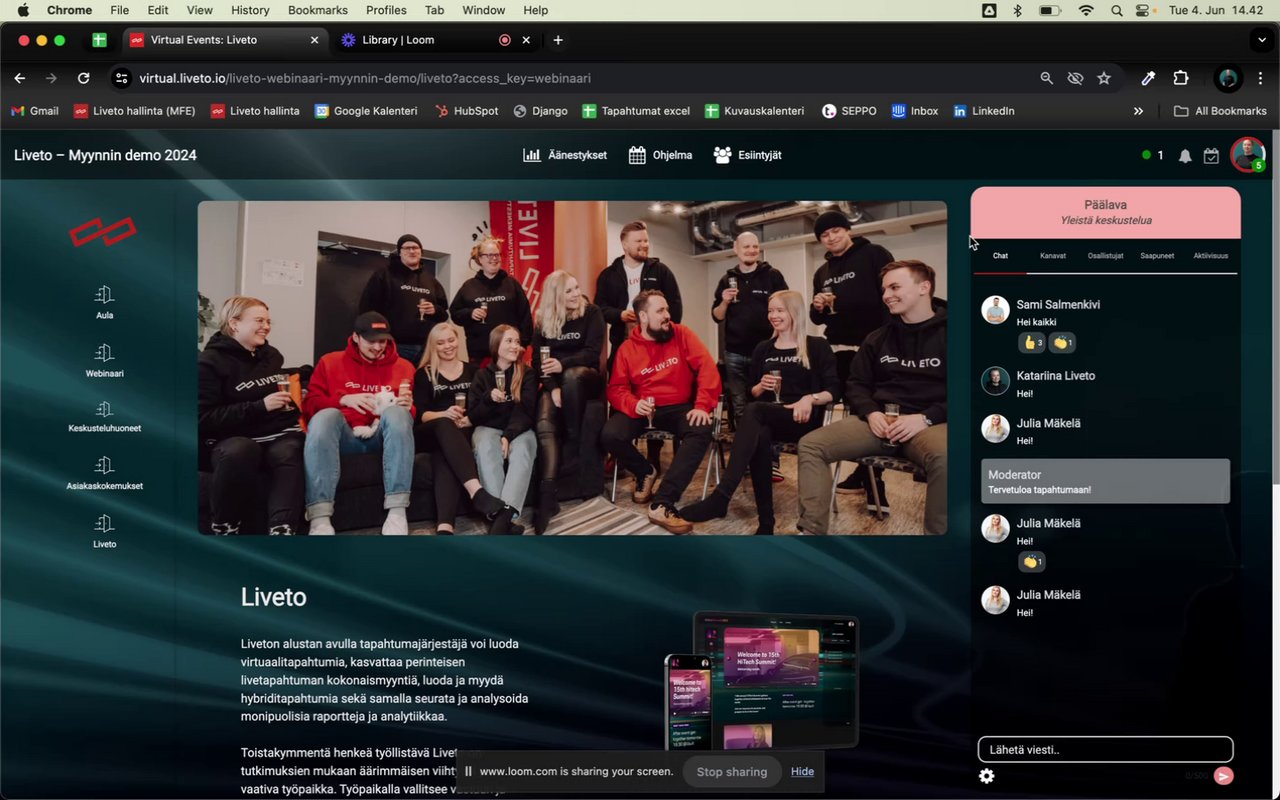Go to the Asiakaskokemukset room icon
The height and width of the screenshot is (800, 1280).
pos(104,465)
